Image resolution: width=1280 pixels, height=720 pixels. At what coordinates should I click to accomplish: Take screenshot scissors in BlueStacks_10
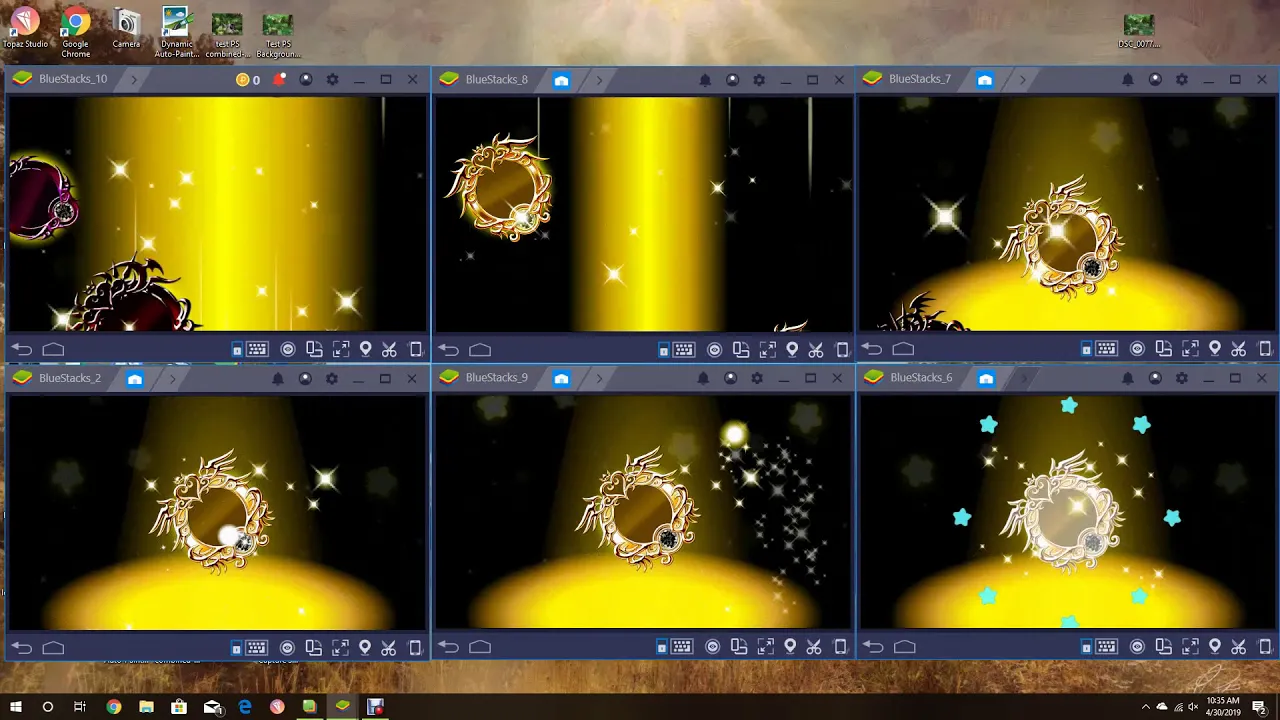pos(390,349)
